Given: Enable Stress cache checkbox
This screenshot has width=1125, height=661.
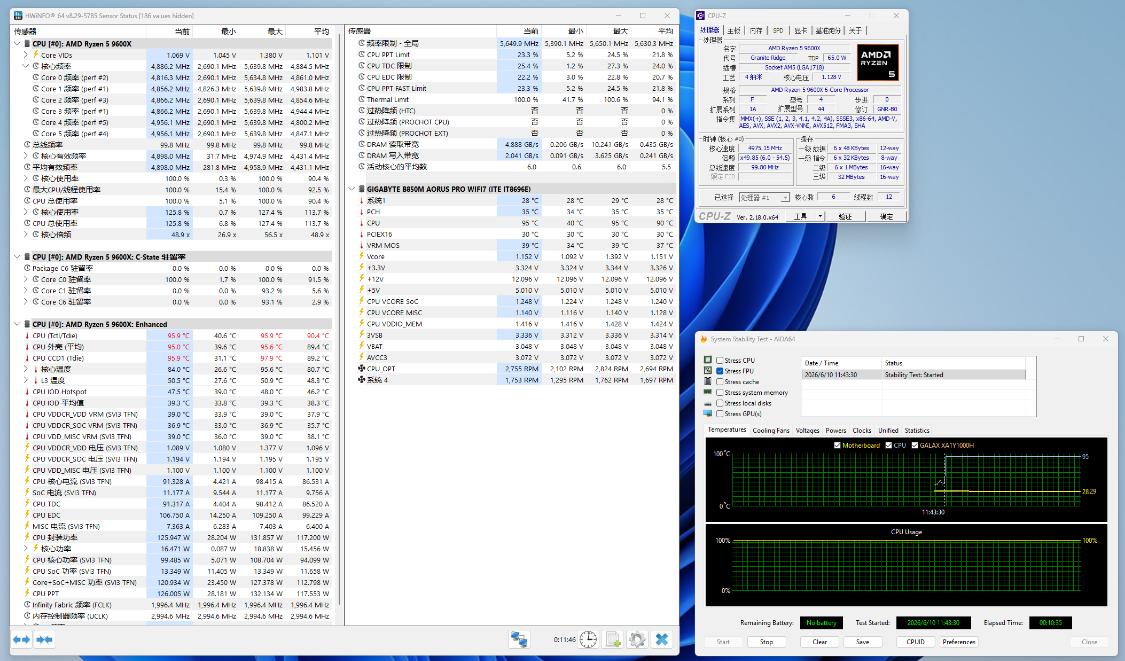Looking at the screenshot, I should [720, 382].
